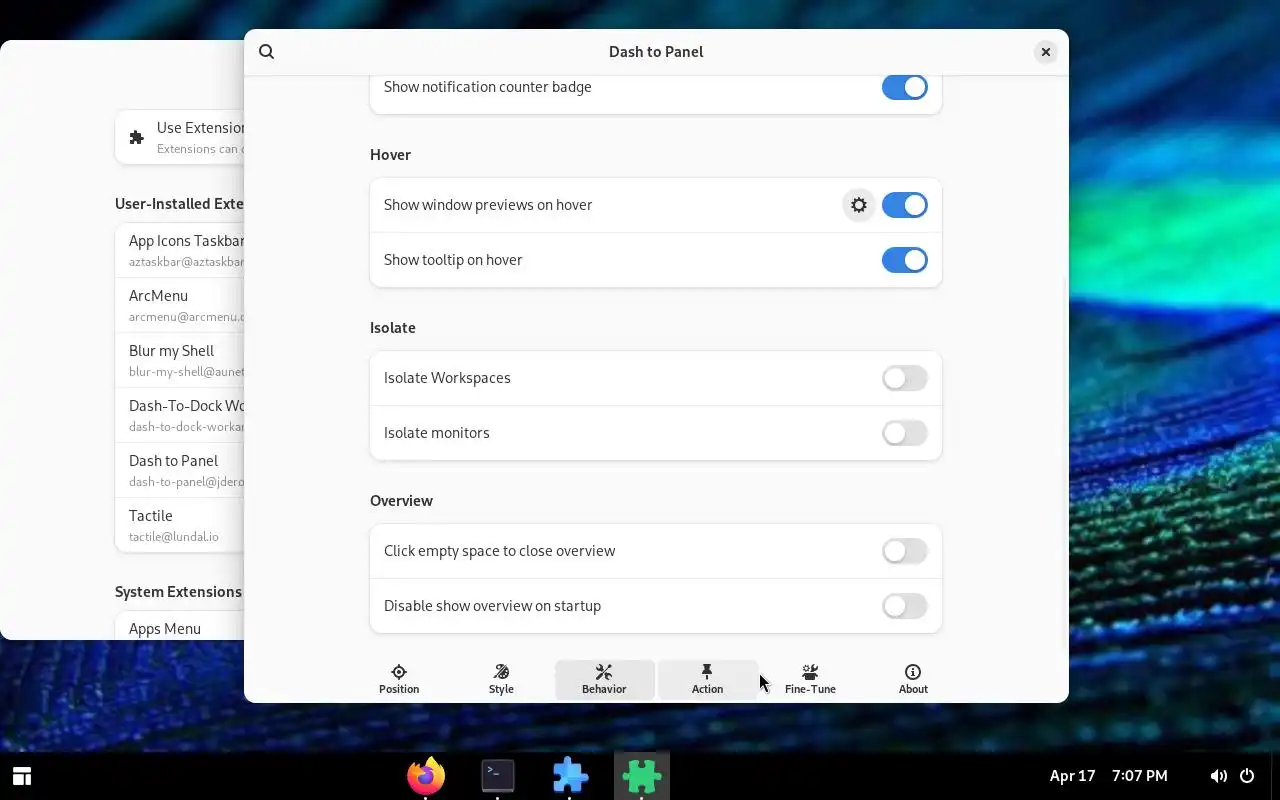Select Dash to Panel row in Extensions list

(x=180, y=470)
